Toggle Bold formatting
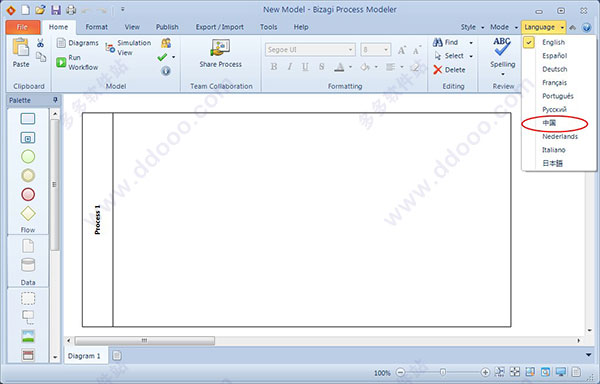This screenshot has width=600, height=384. click(x=274, y=67)
